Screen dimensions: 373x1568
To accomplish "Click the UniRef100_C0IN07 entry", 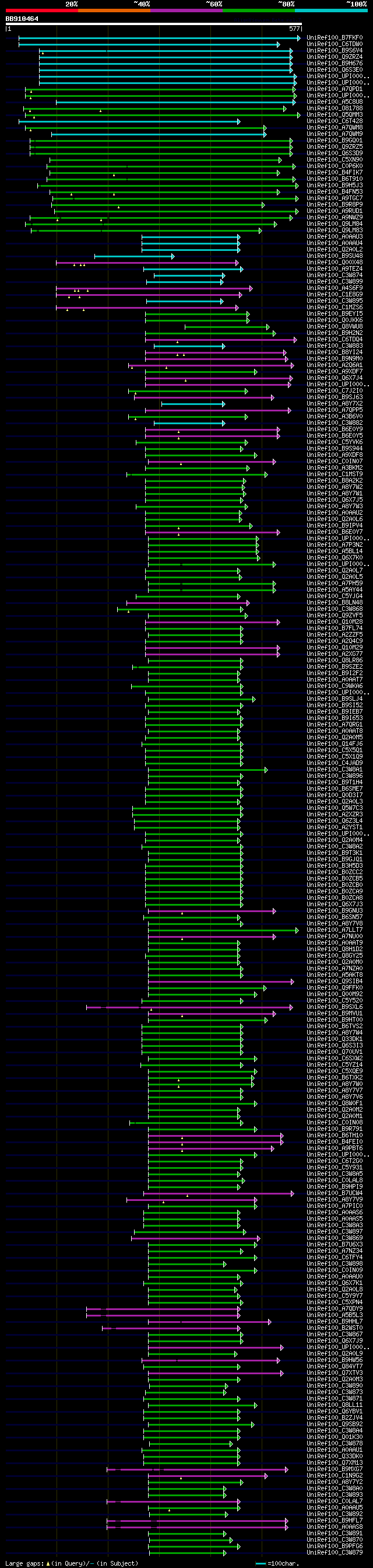I will [335, 462].
